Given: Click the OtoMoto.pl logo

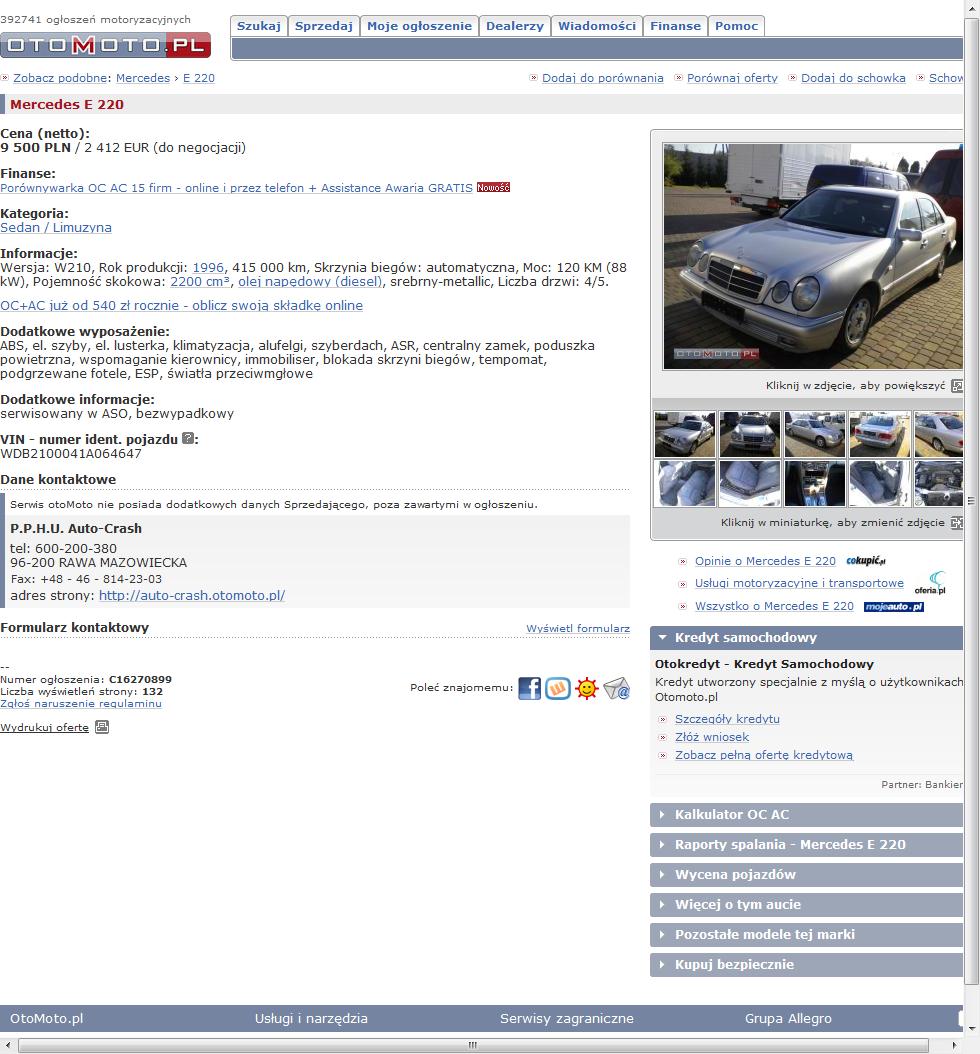Looking at the screenshot, I should [106, 45].
